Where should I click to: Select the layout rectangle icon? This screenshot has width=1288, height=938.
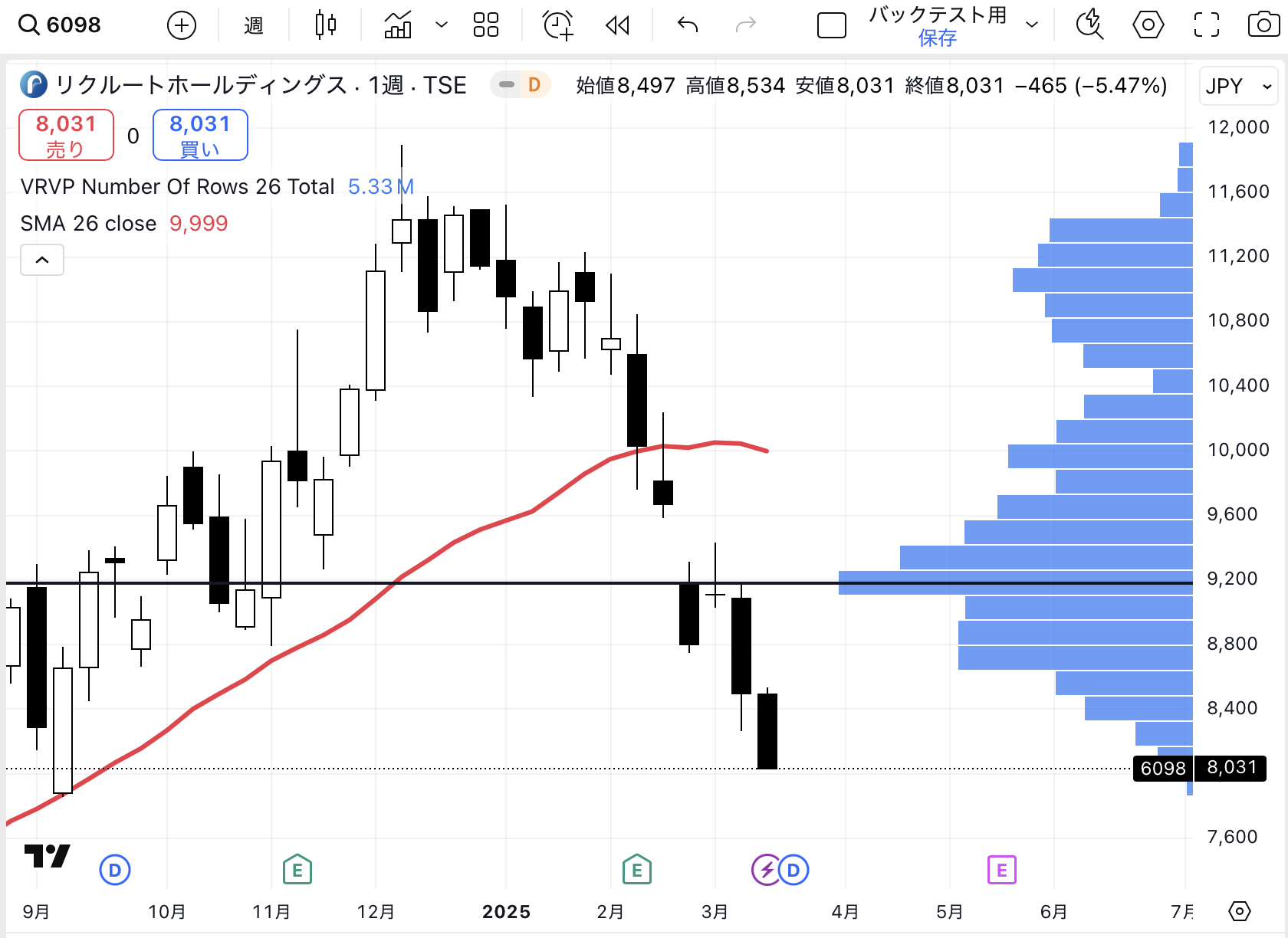pos(832,26)
